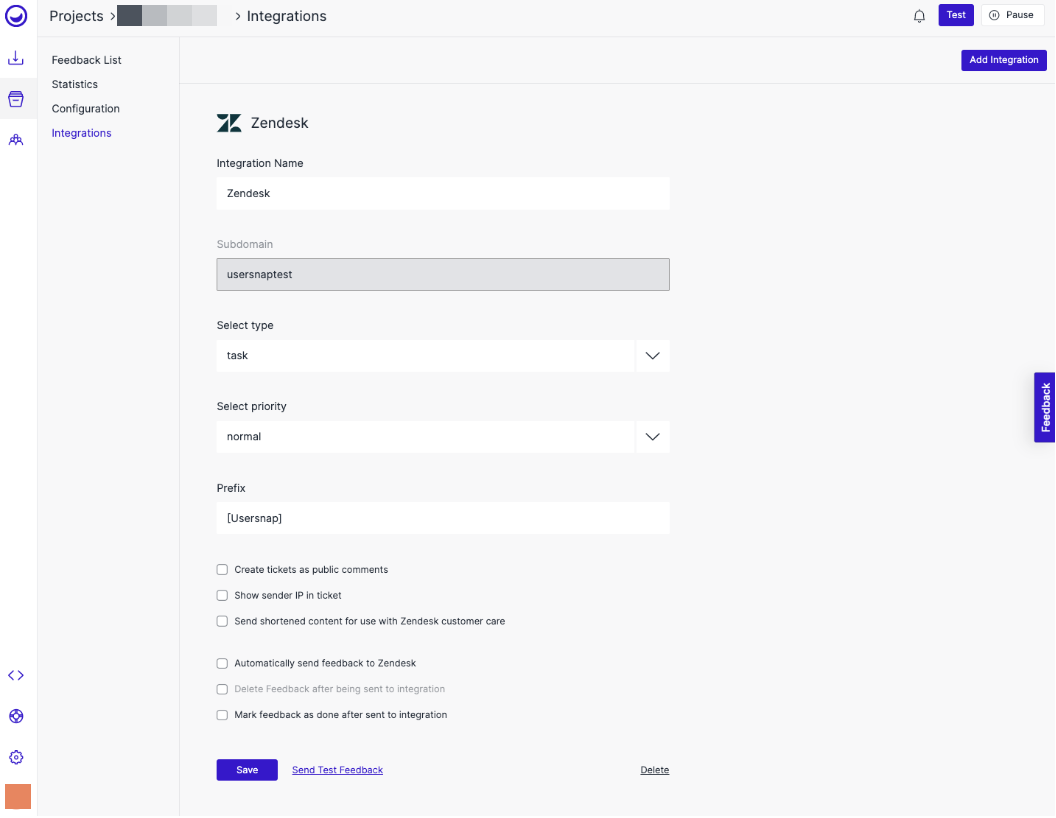Go to Projects in the breadcrumb
1056x818 pixels.
[76, 16]
